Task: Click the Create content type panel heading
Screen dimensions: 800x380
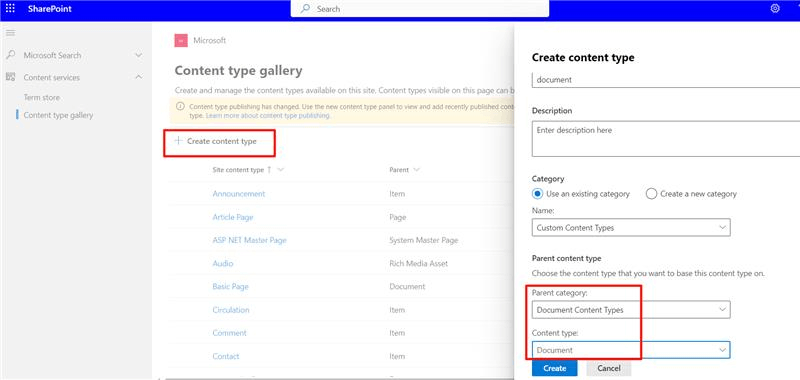Action: 583,58
